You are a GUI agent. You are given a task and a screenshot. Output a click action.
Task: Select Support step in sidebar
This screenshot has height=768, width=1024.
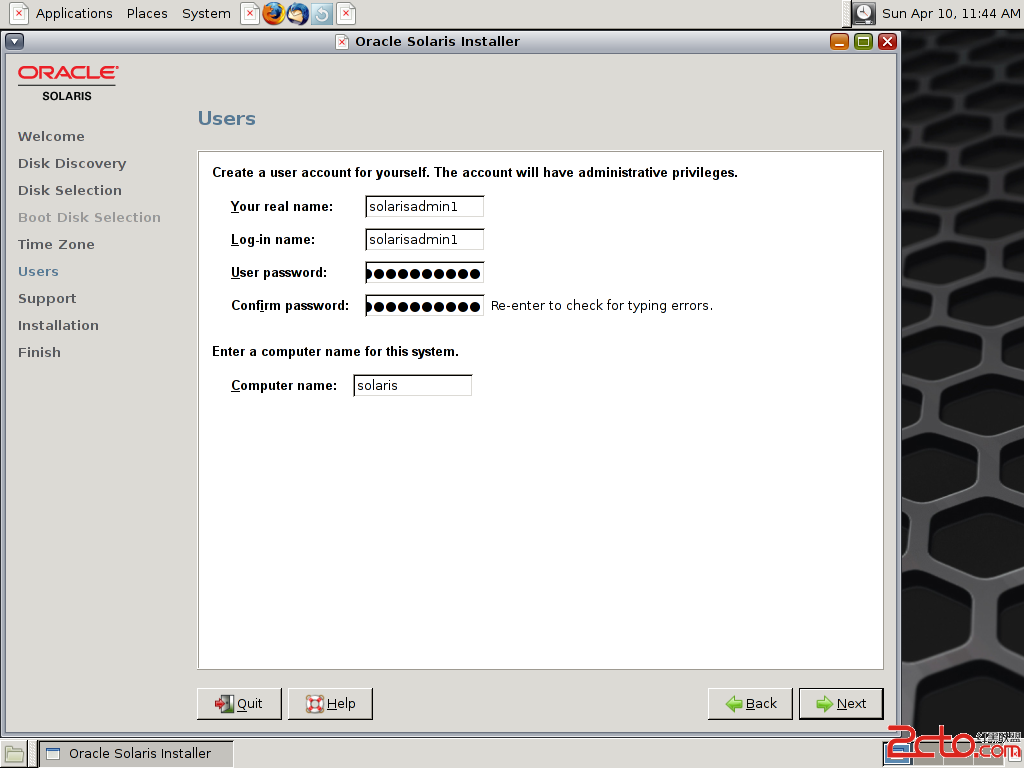pos(47,298)
